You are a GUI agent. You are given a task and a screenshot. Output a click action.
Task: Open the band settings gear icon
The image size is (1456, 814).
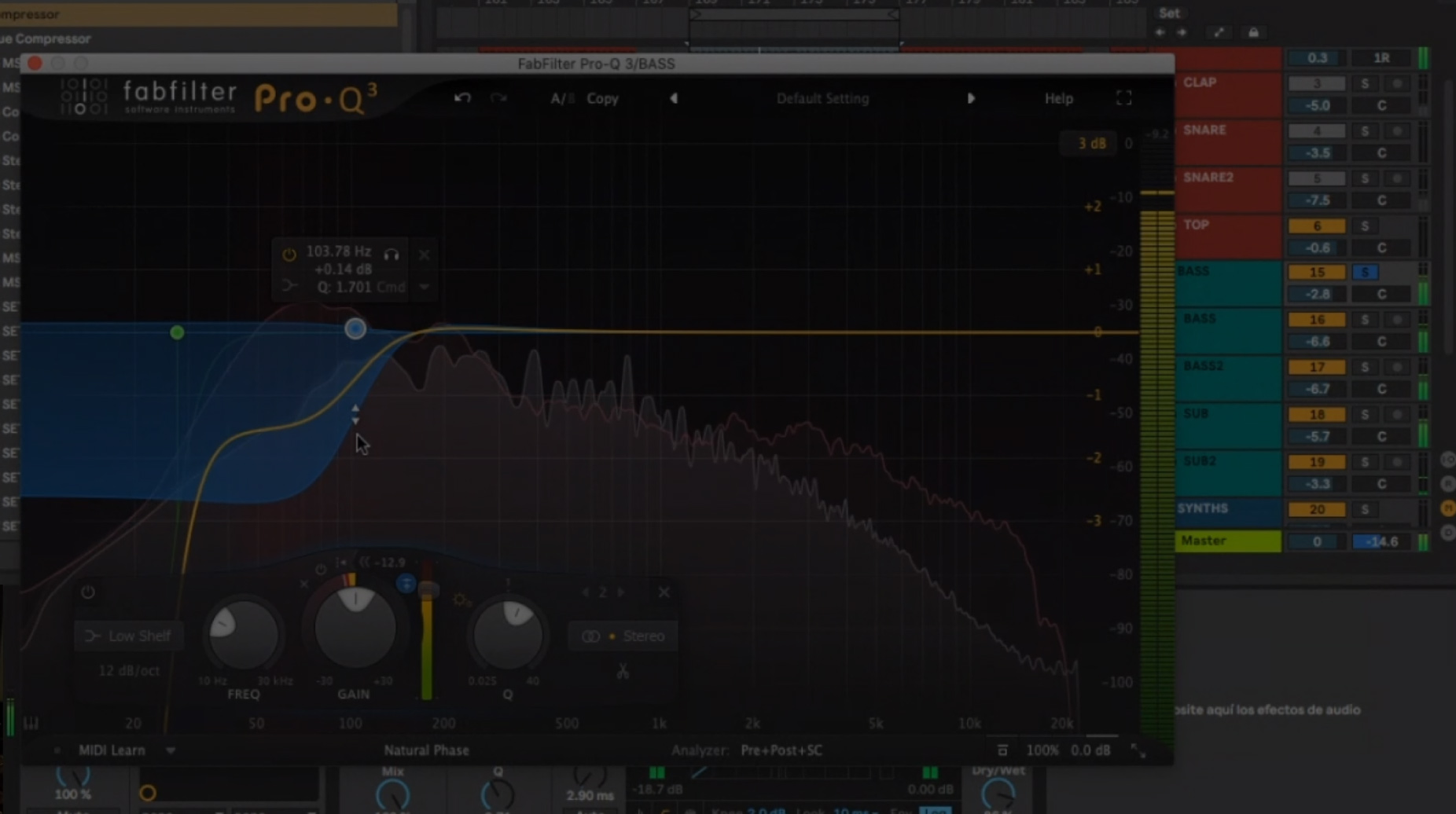click(x=461, y=600)
